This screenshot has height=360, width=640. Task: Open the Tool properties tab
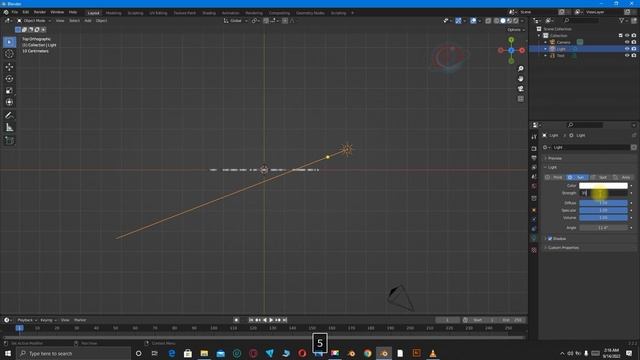pos(534,137)
